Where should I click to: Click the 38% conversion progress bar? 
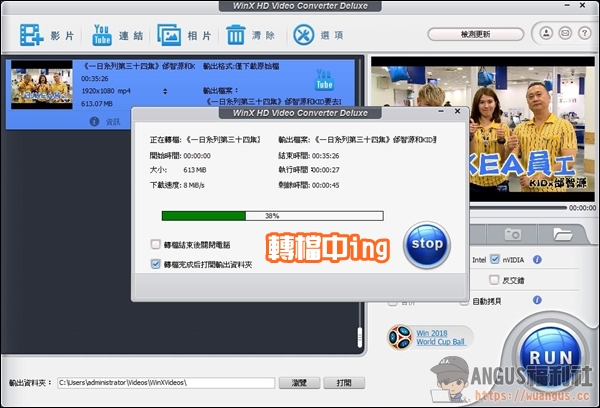coord(272,216)
